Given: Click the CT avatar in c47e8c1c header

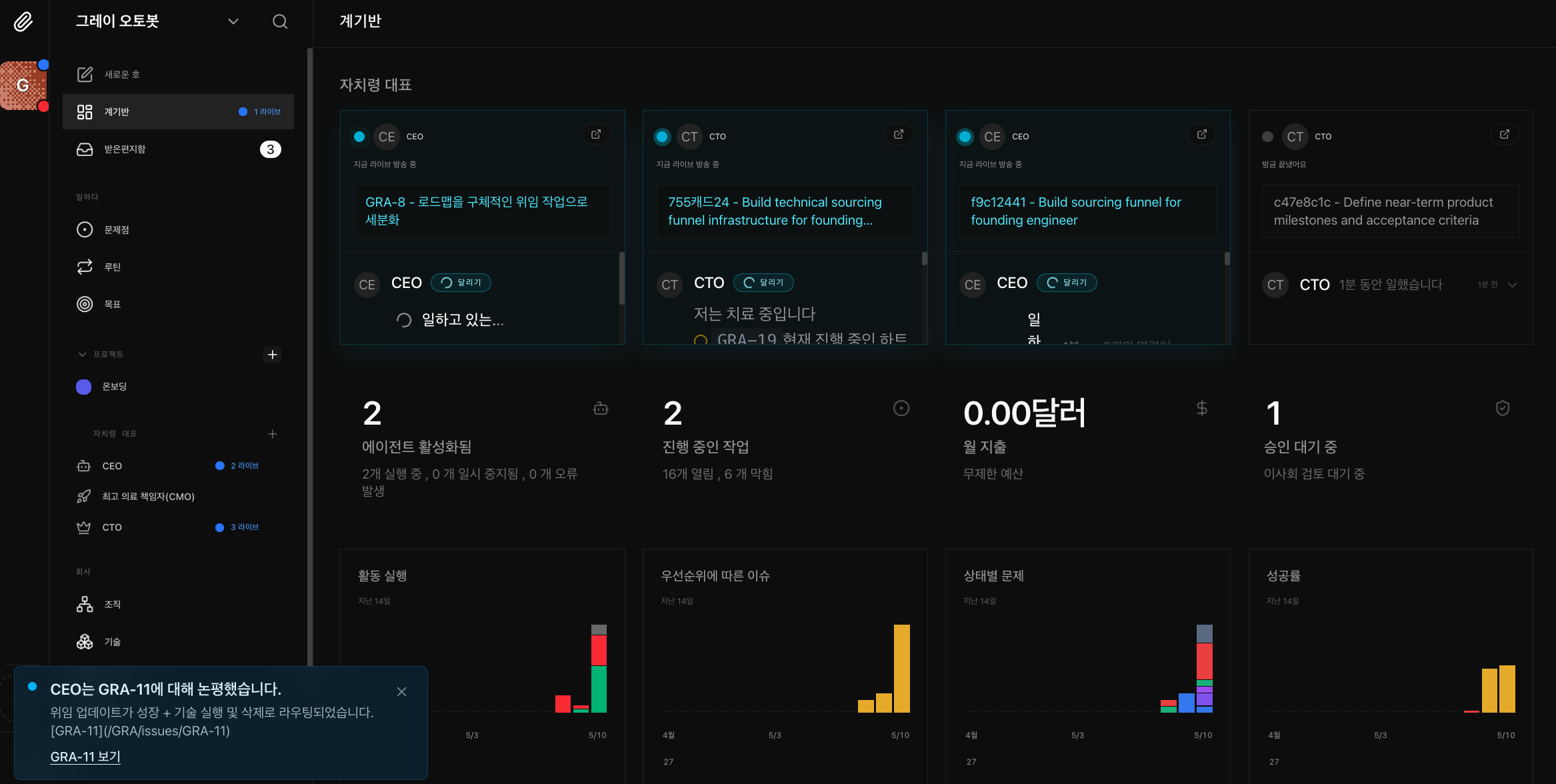Looking at the screenshot, I should [1295, 137].
